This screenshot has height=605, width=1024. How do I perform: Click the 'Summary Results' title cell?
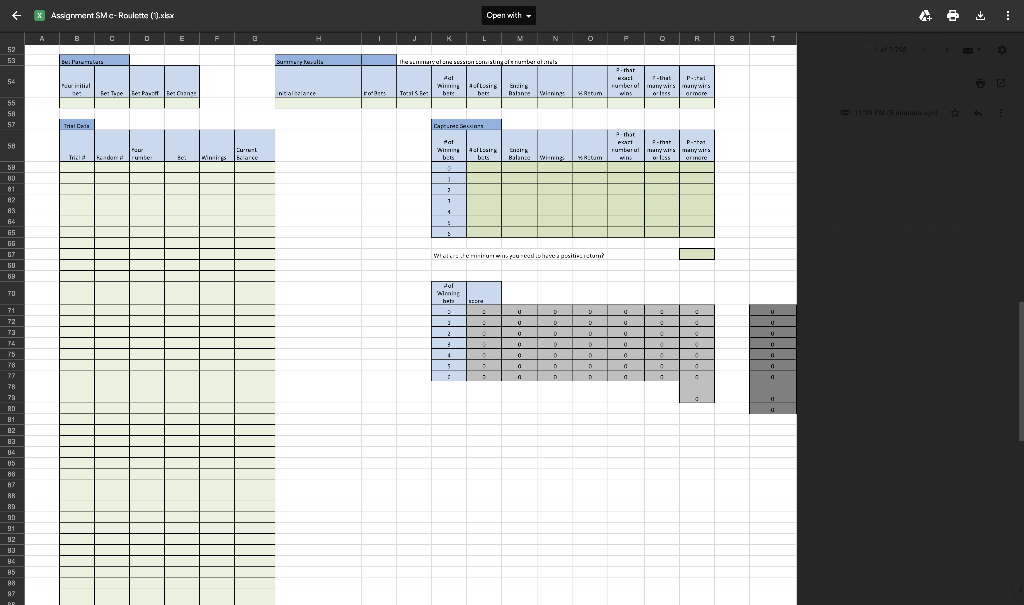[x=318, y=61]
